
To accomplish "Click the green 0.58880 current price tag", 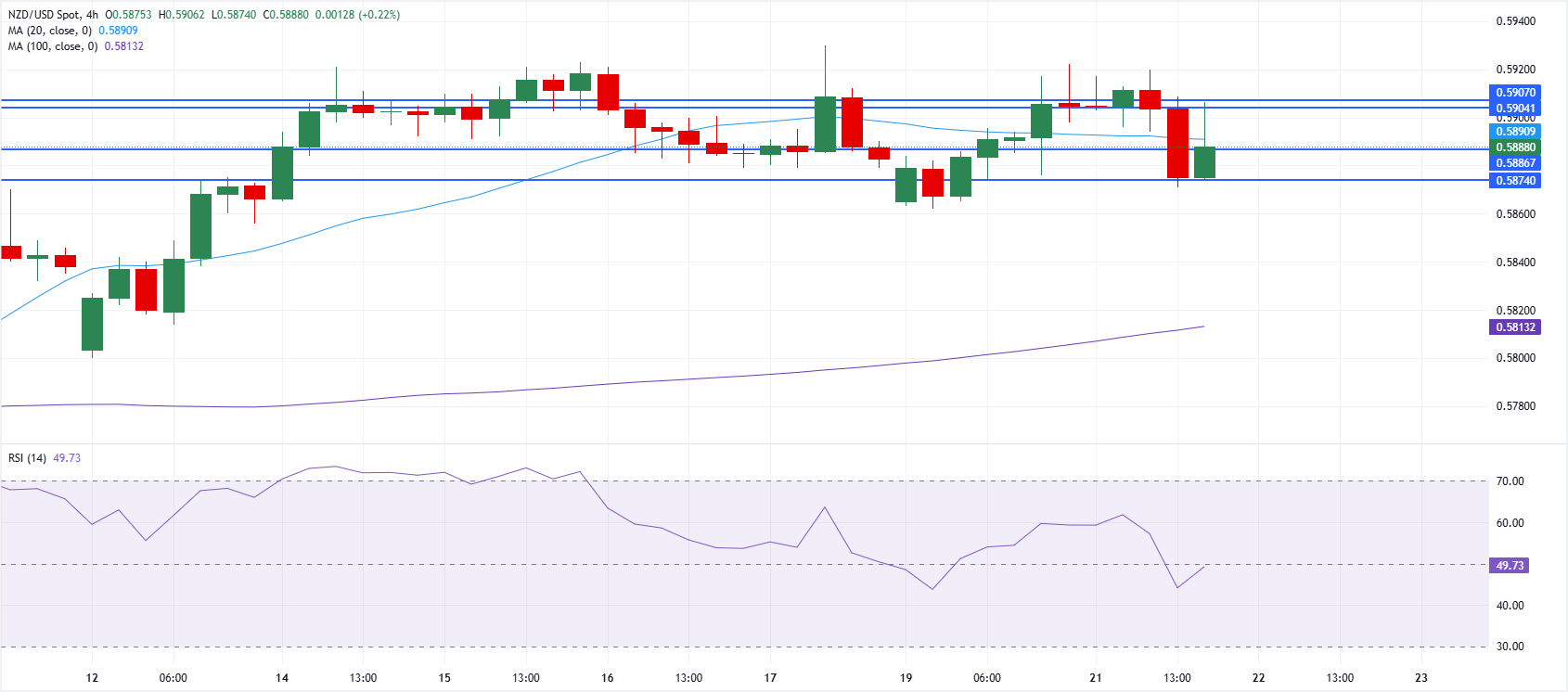I will (1514, 147).
